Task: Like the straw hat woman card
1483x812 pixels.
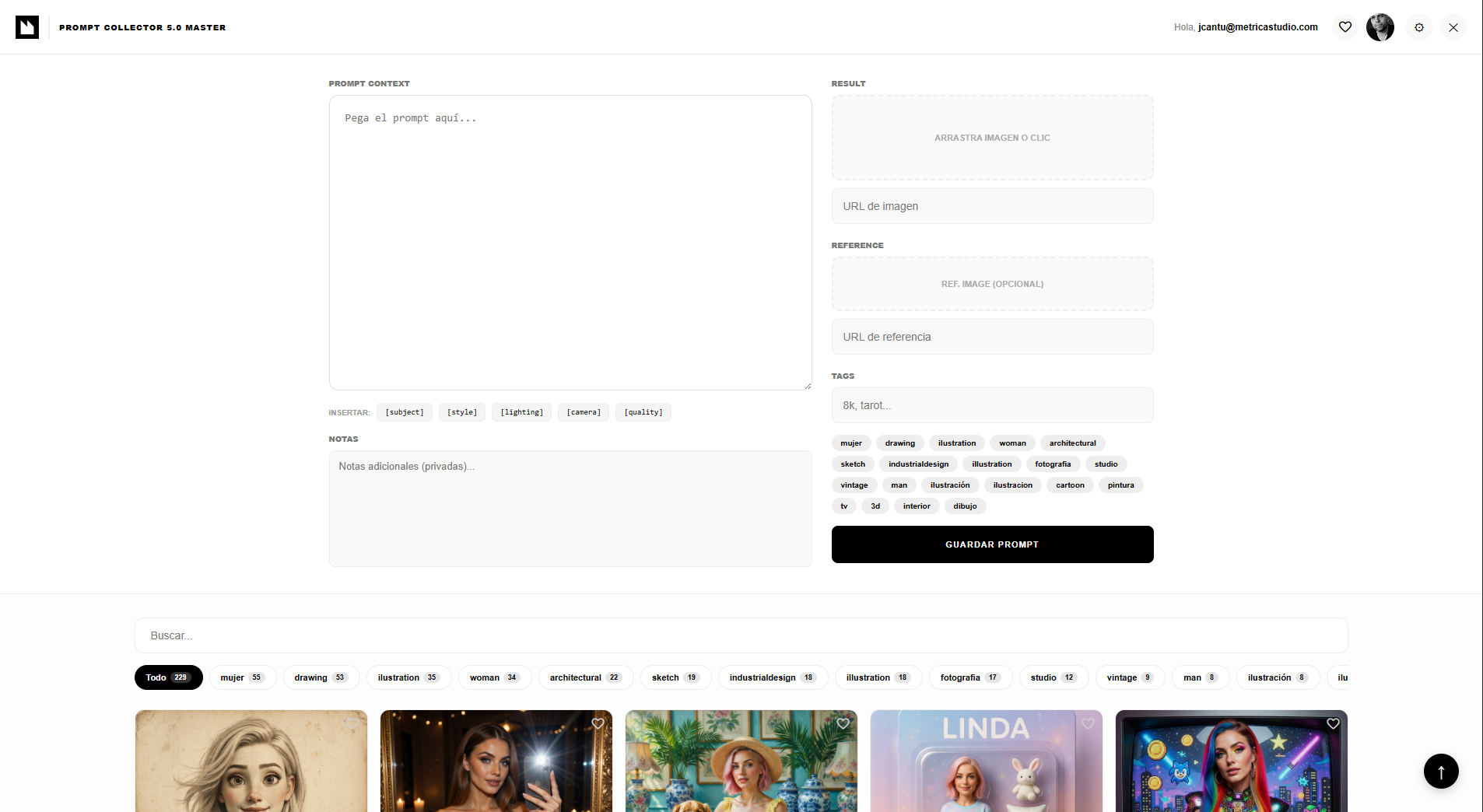Action: (x=843, y=723)
